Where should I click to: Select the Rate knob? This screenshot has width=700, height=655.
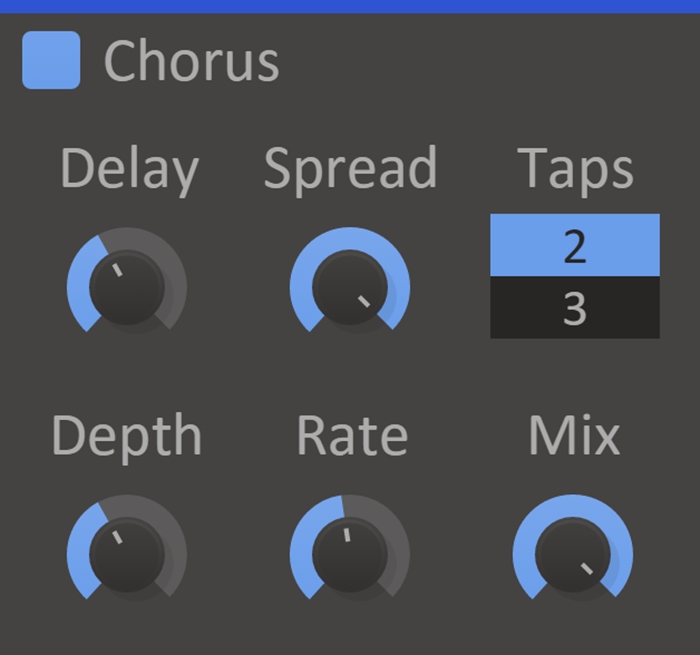pyautogui.click(x=350, y=555)
